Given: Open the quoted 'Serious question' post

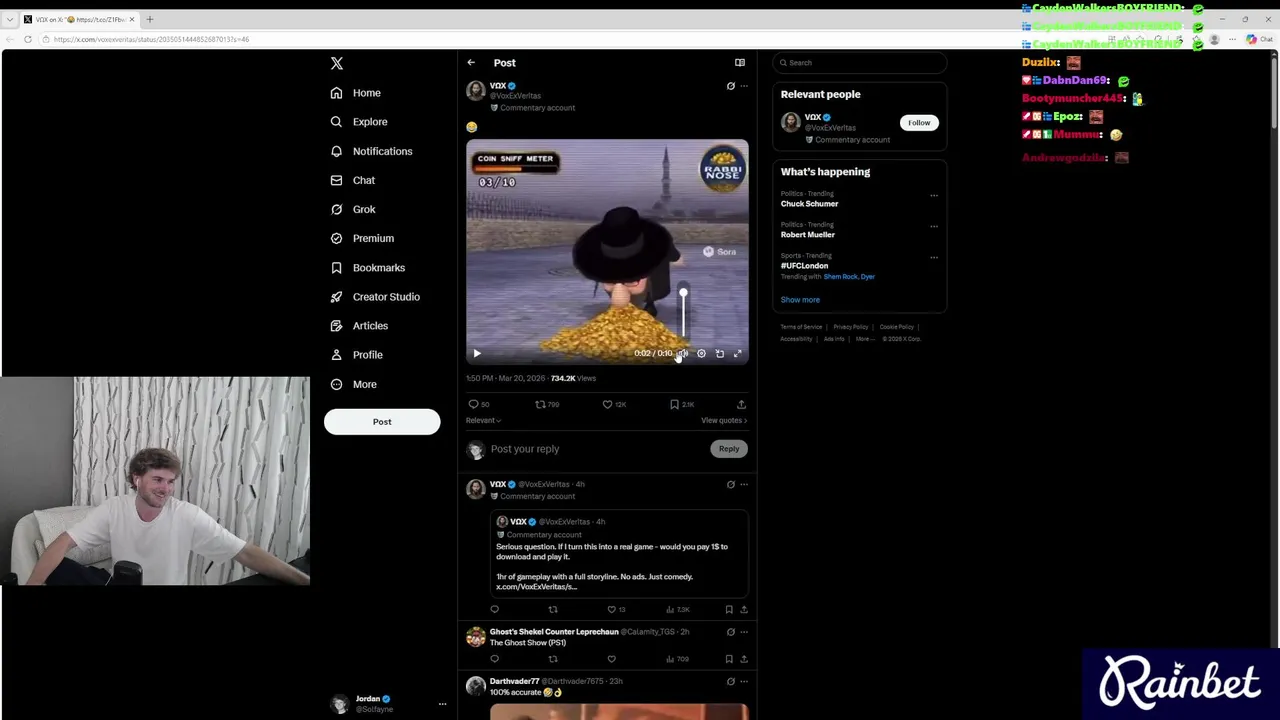Looking at the screenshot, I should pos(619,555).
